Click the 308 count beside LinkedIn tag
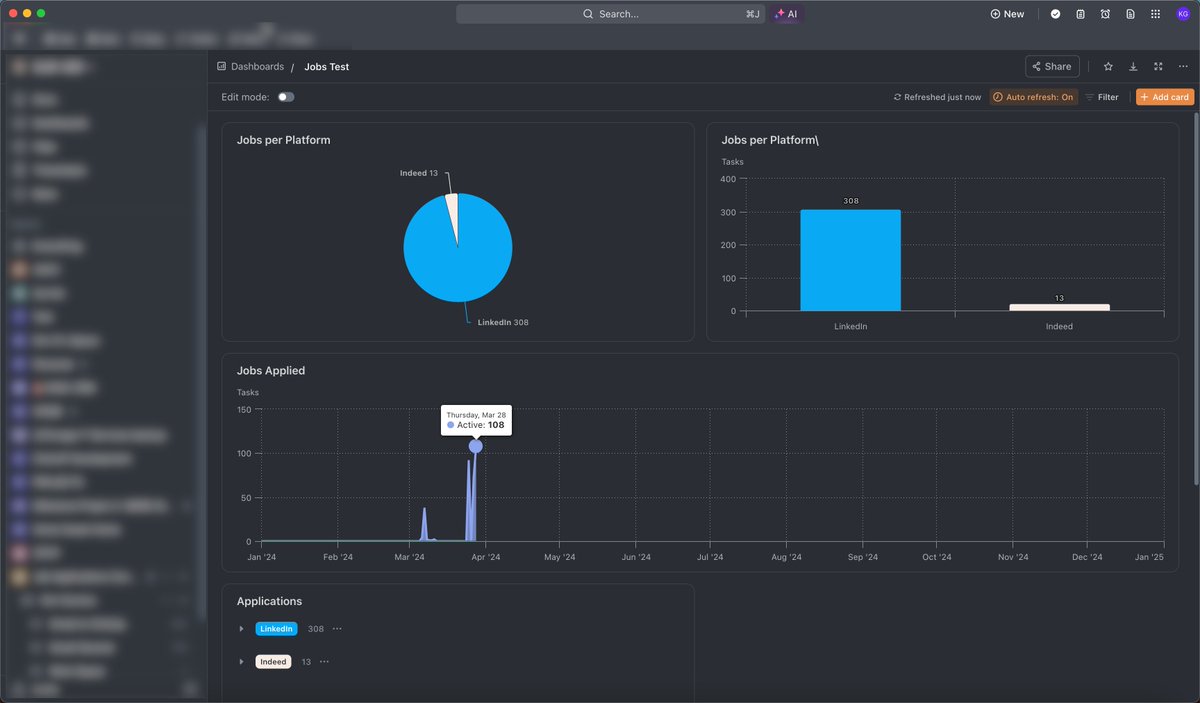The image size is (1200, 703). [316, 629]
